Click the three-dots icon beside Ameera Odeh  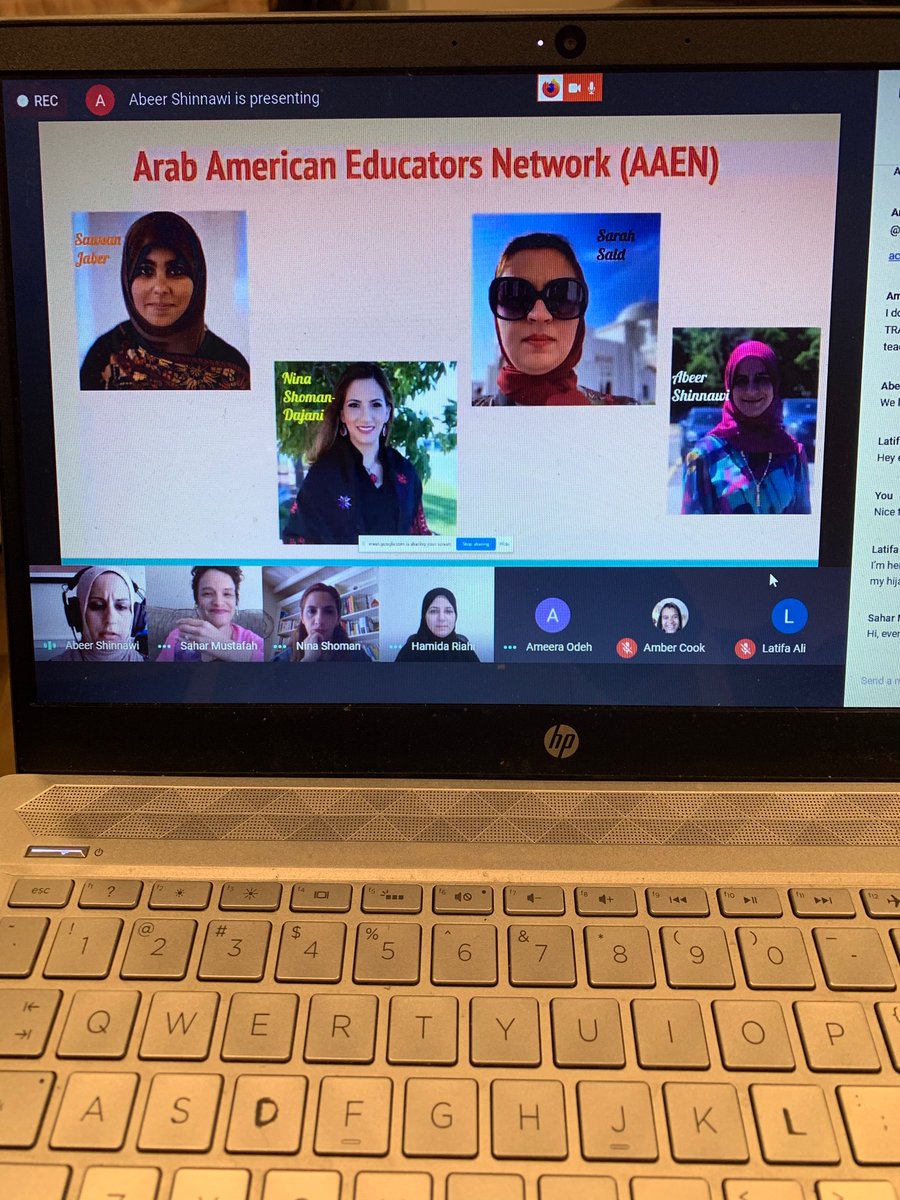[x=510, y=648]
